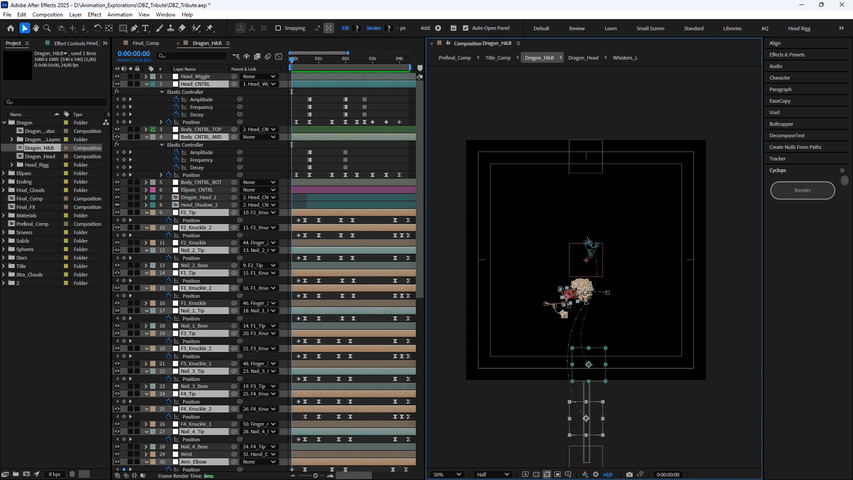Select the Hand tool
The image size is (853, 480).
point(36,28)
